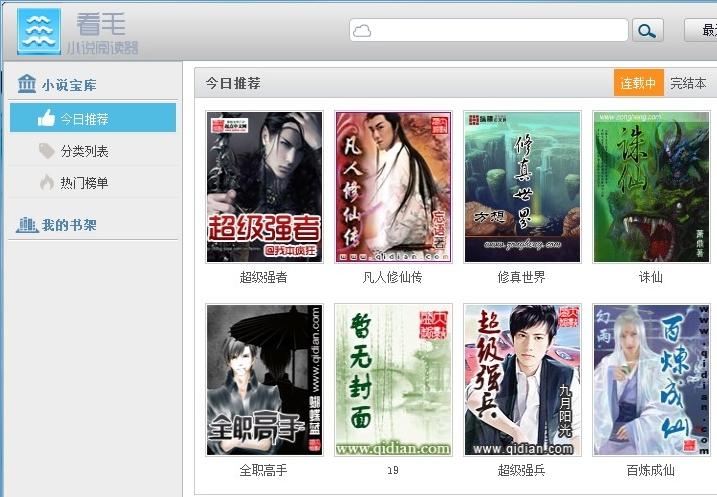Open the 凡人修仙传 book cover

[x=393, y=187]
